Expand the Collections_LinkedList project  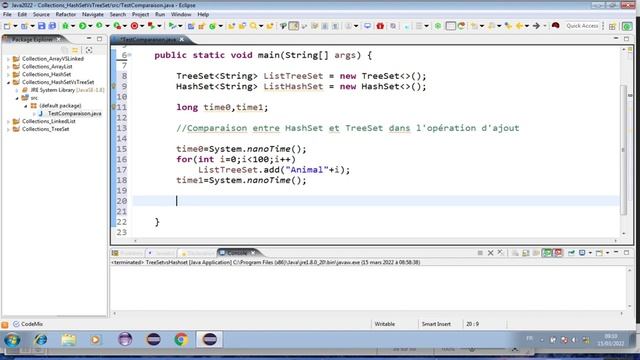click(x=8, y=121)
